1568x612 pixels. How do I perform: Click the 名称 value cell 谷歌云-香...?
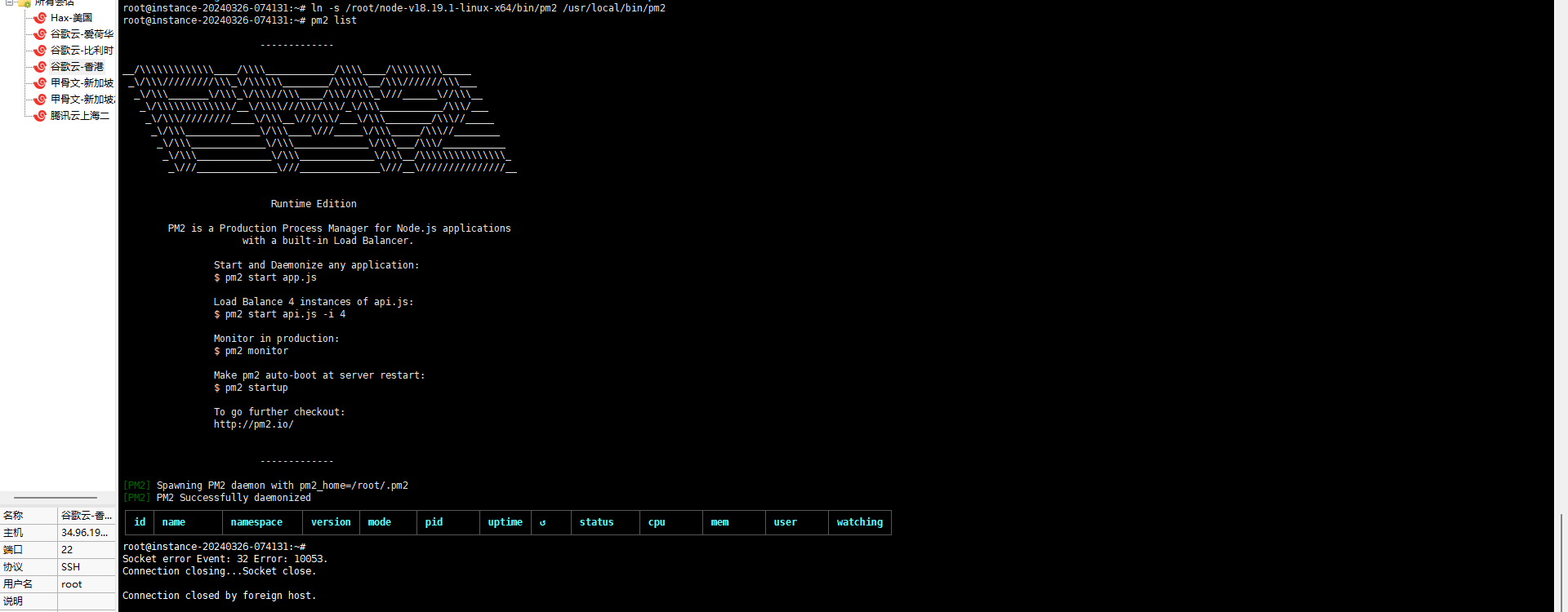click(86, 516)
